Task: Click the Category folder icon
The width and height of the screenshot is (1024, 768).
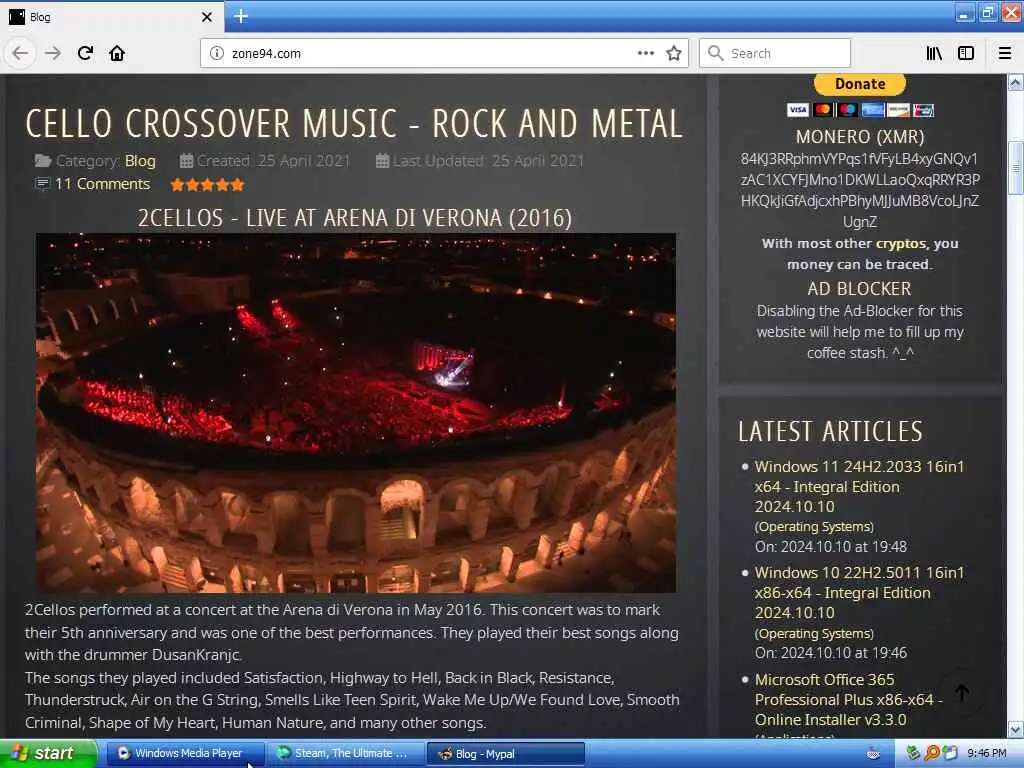Action: pos(43,161)
